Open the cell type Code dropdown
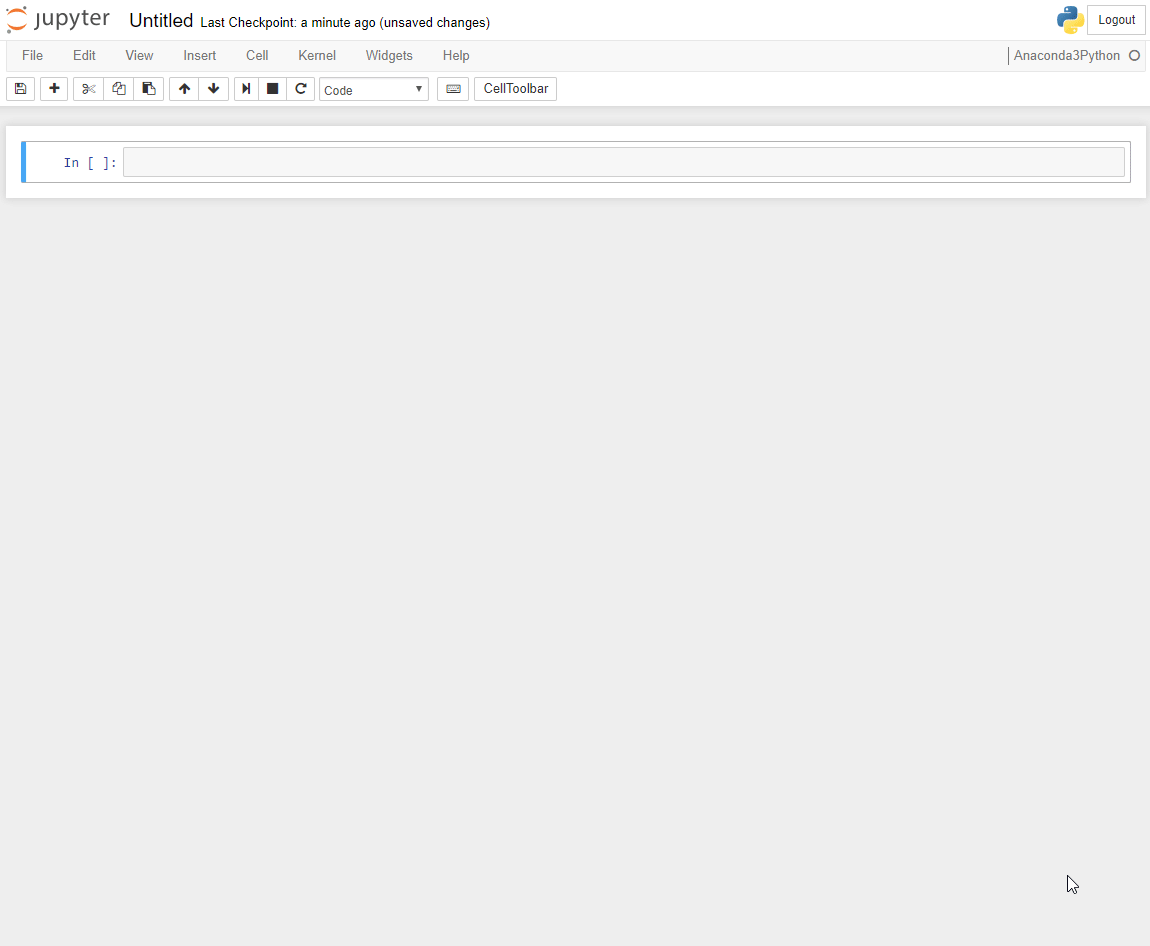 click(373, 89)
